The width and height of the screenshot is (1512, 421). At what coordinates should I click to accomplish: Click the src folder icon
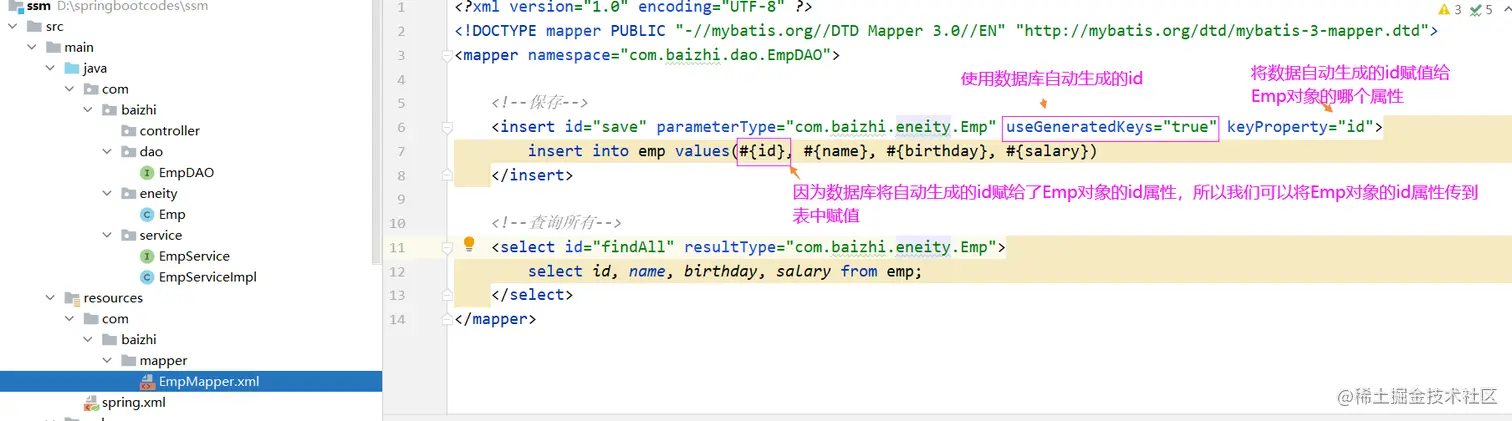pos(32,26)
